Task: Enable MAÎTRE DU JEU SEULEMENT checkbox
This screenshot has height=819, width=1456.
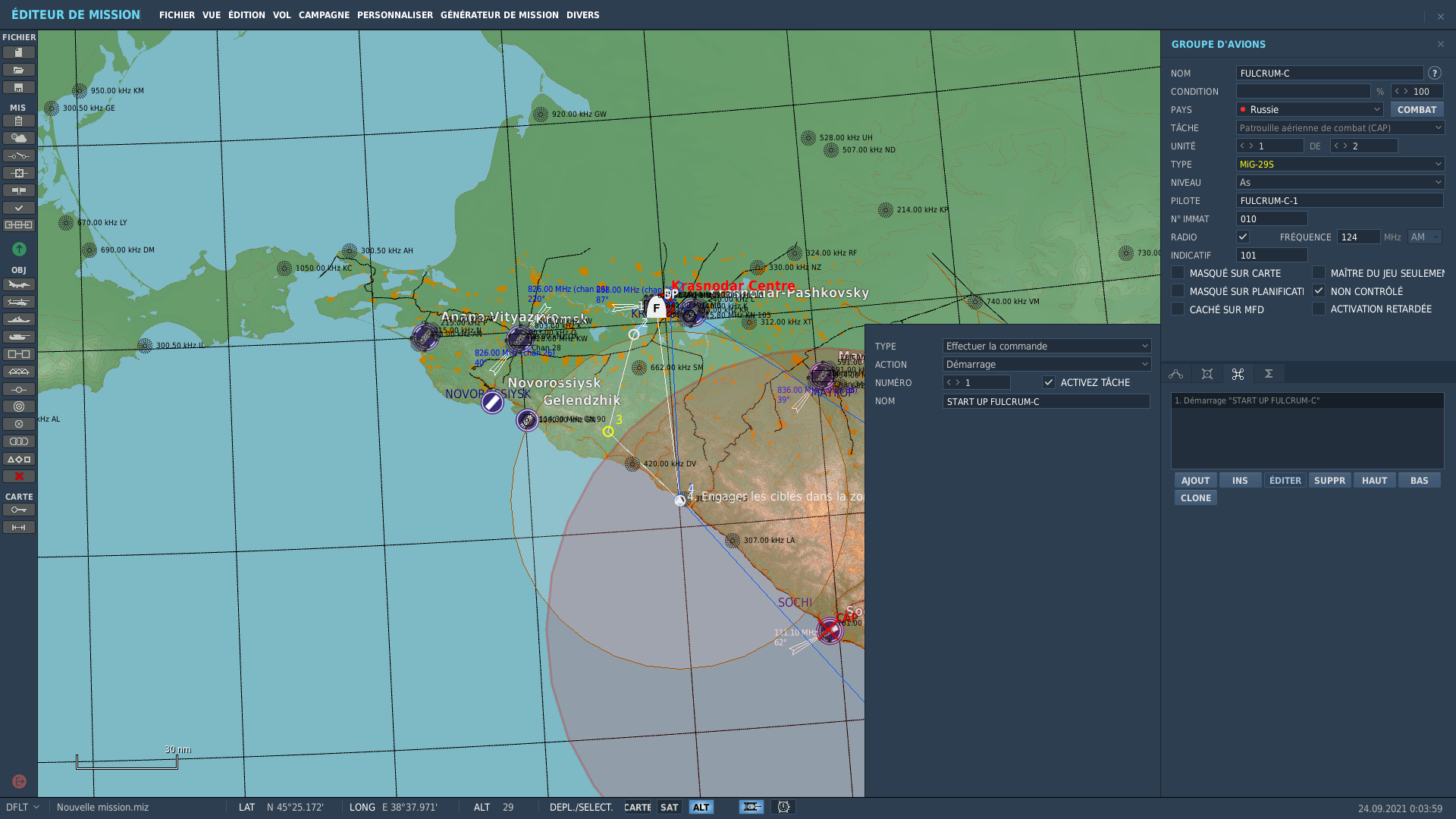Action: click(x=1319, y=272)
